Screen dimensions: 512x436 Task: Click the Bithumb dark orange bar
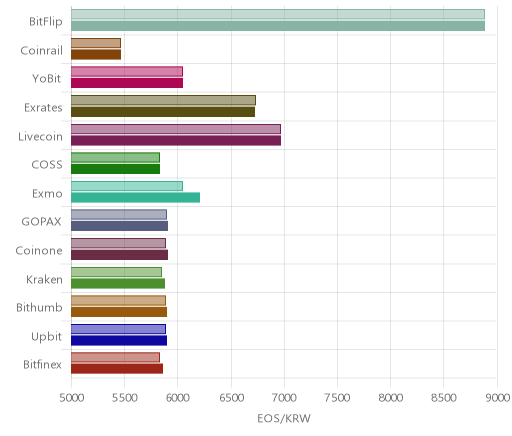(x=119, y=312)
